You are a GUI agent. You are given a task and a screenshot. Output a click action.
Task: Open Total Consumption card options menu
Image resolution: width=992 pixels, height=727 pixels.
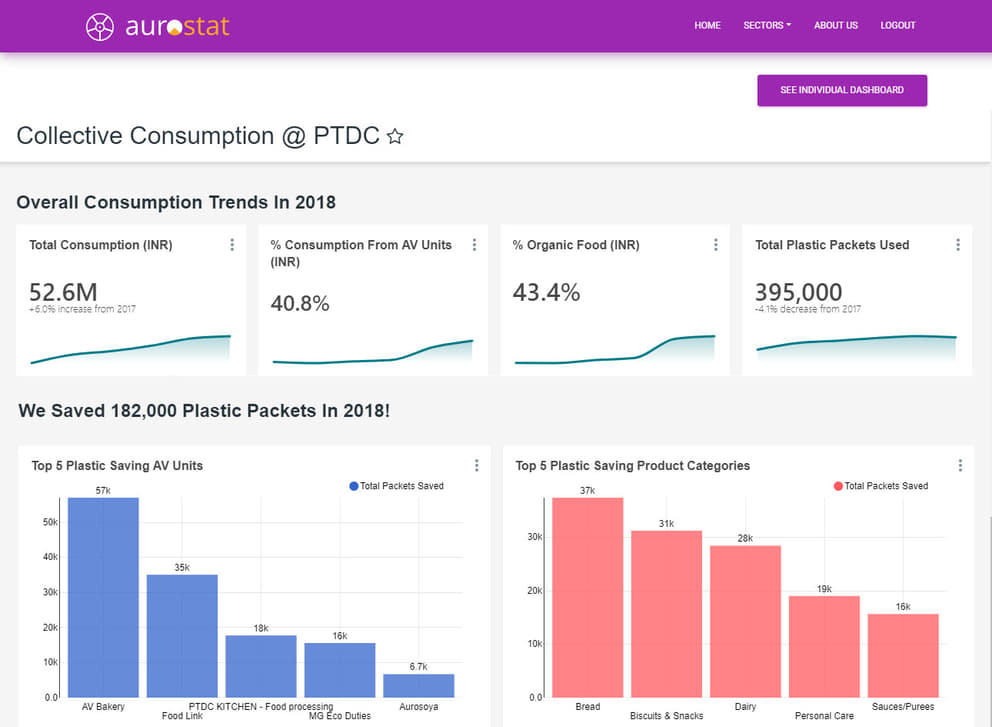click(232, 245)
